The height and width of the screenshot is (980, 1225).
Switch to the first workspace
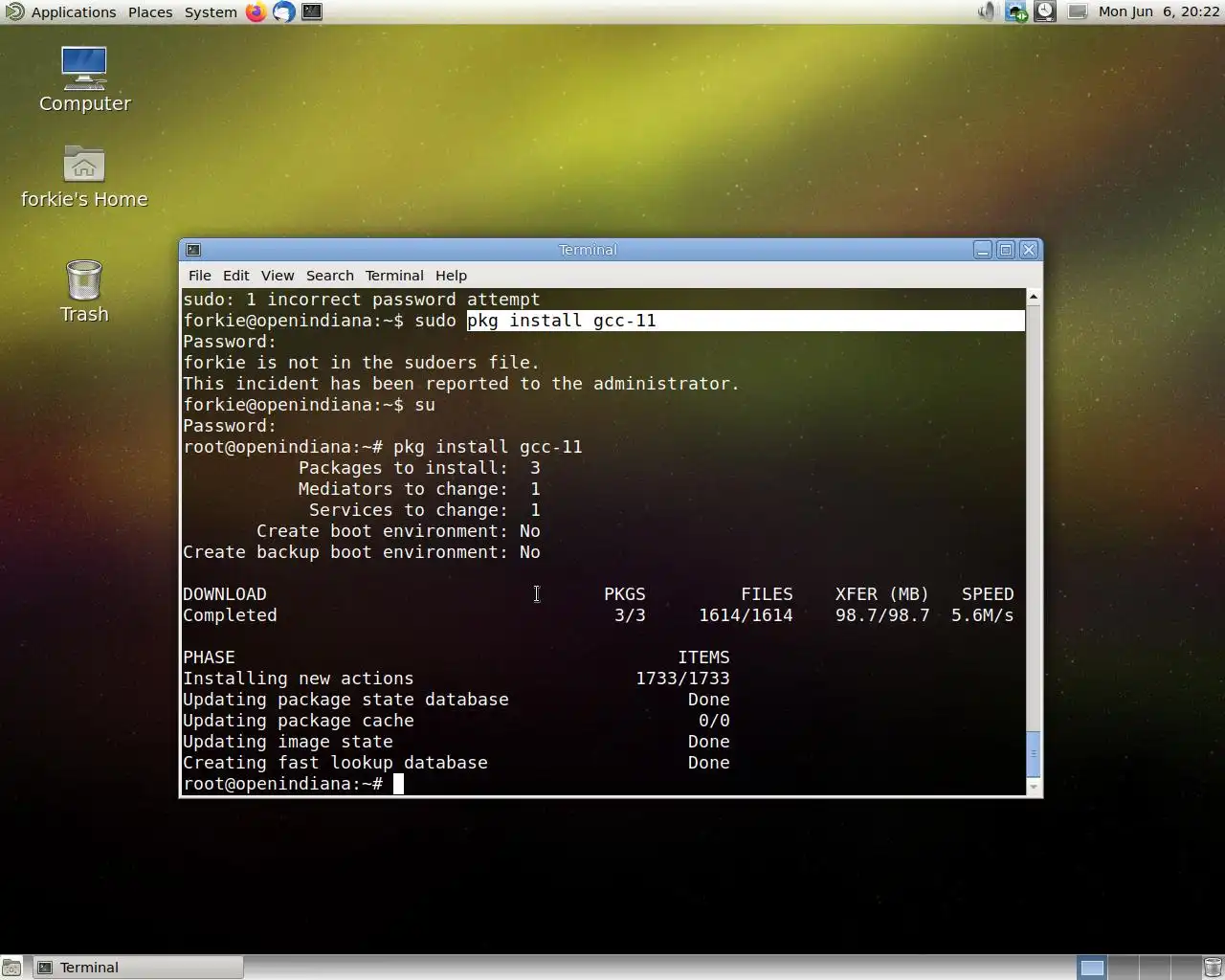[x=1092, y=968]
